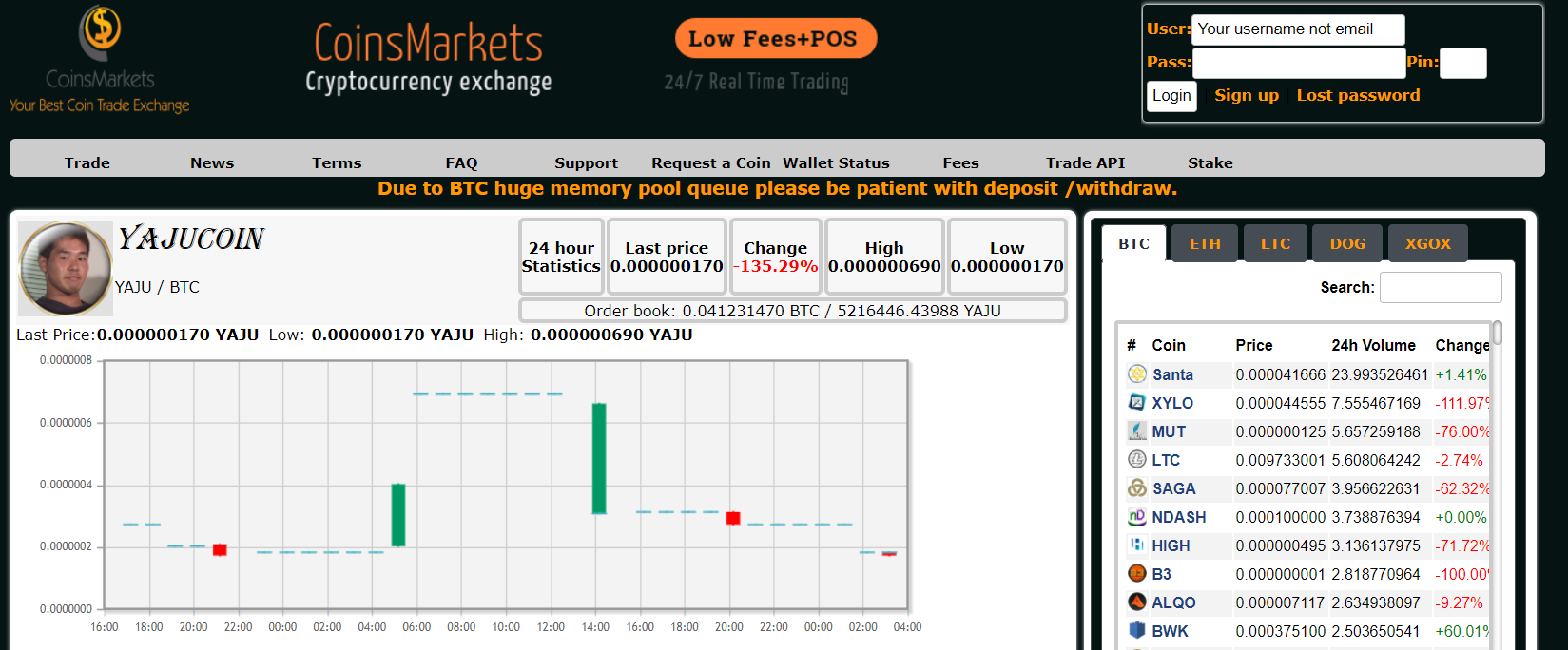Sort by the Coin column header
1568x650 pixels.
point(1169,345)
